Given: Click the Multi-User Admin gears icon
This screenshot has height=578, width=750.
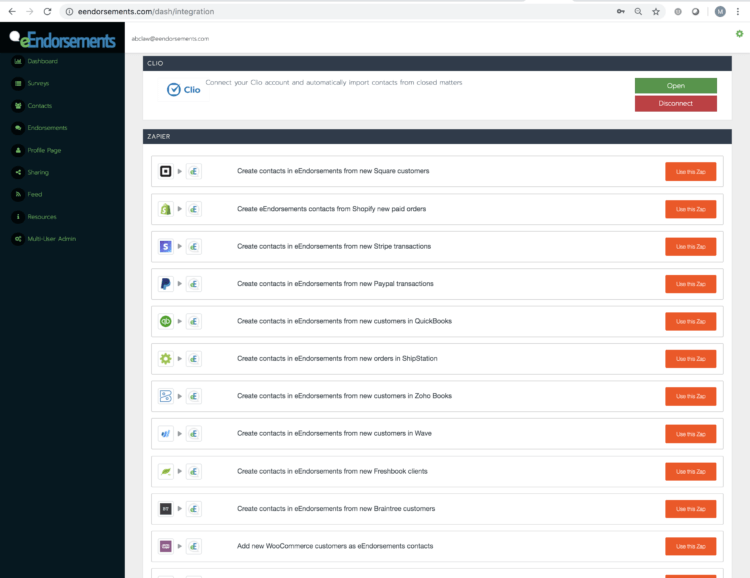Looking at the screenshot, I should pos(18,239).
